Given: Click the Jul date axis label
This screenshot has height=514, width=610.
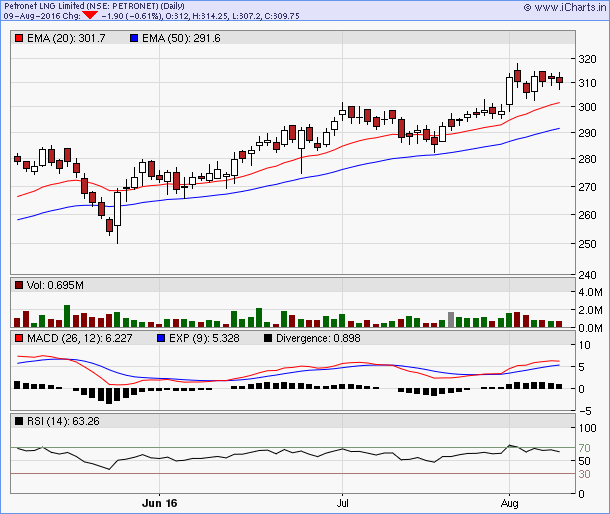Looking at the screenshot, I should [x=342, y=503].
